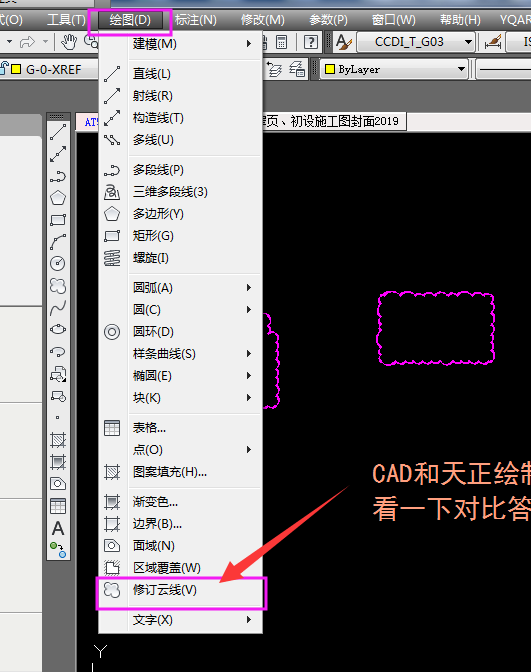Screen dimensions: 531x672
Task: Select the Ellipse tool in the left toolbar
Action: coord(58,330)
